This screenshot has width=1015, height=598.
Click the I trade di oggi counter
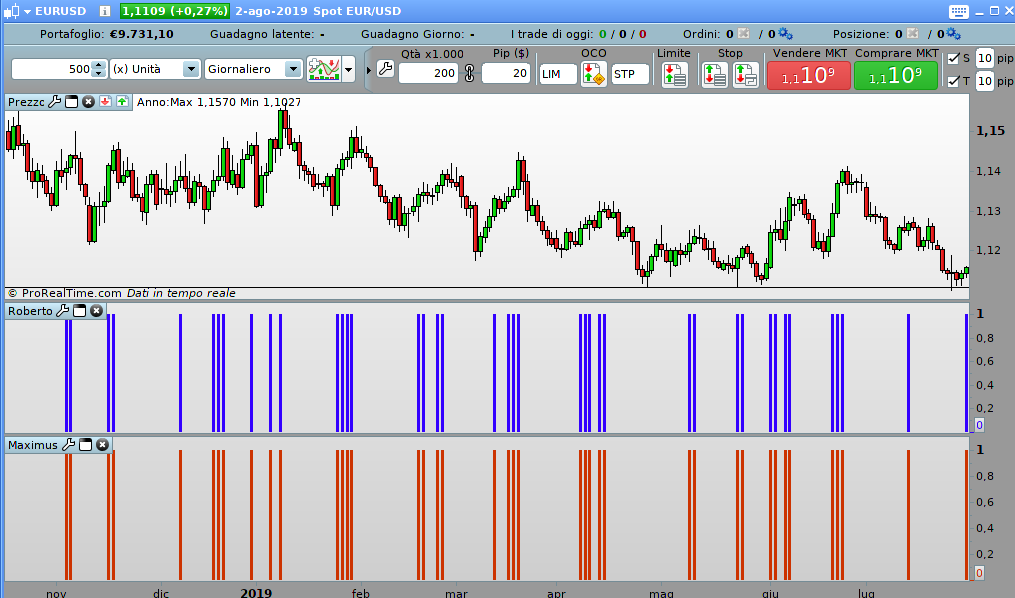(579, 34)
